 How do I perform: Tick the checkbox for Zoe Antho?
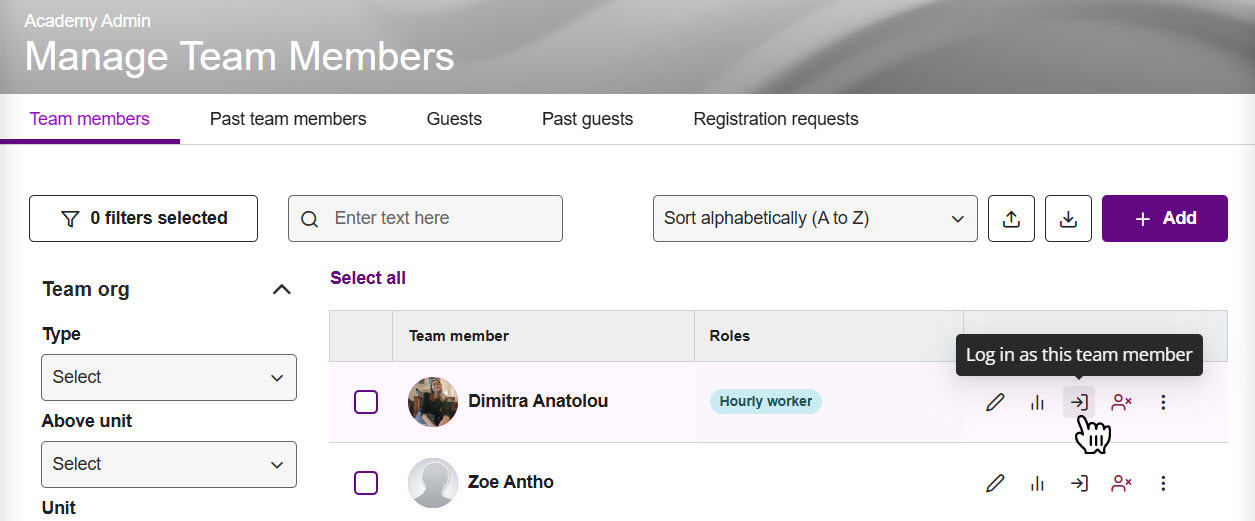click(x=366, y=483)
